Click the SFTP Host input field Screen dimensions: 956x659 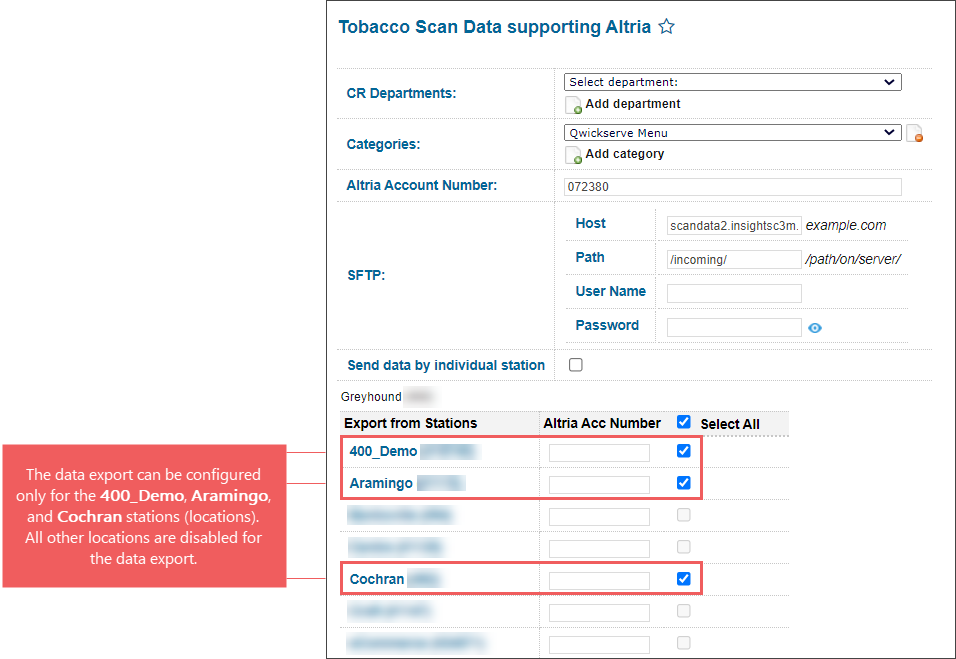pos(734,226)
